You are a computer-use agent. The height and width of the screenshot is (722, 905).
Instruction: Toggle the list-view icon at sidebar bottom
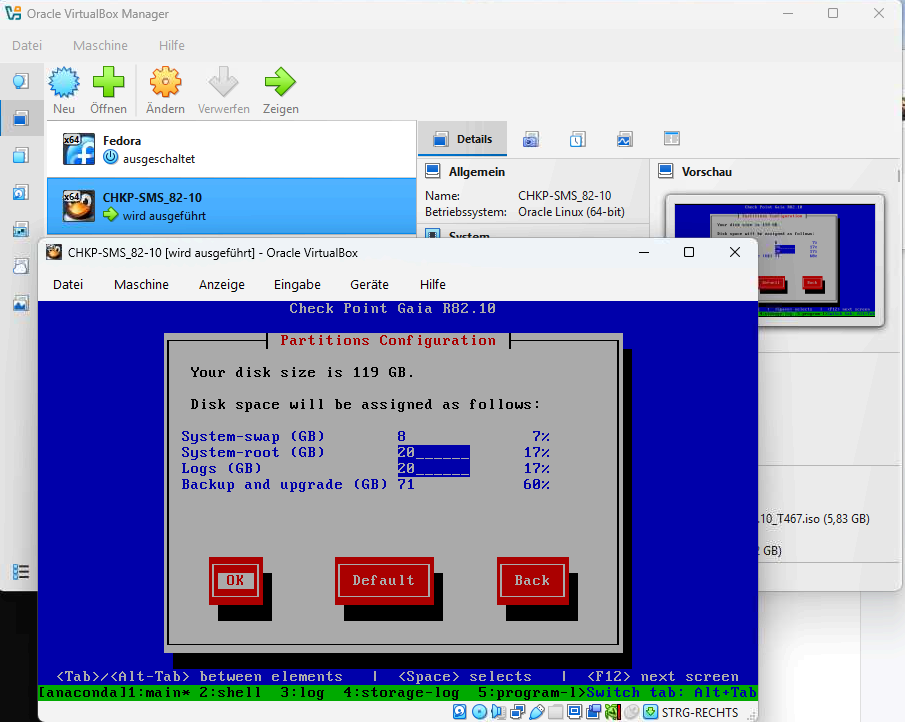pos(21,572)
